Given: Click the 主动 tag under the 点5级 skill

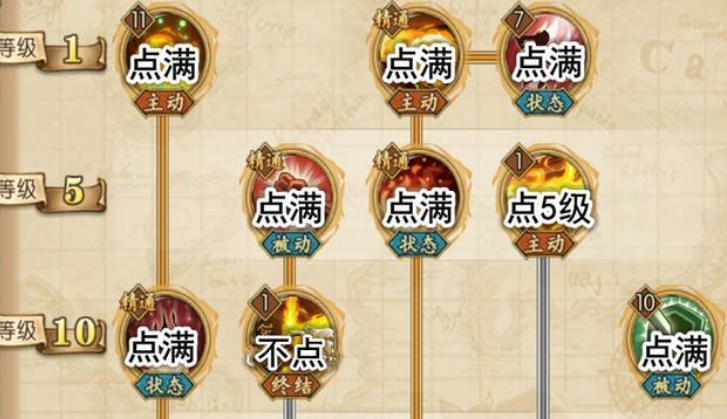Looking at the screenshot, I should [x=546, y=243].
